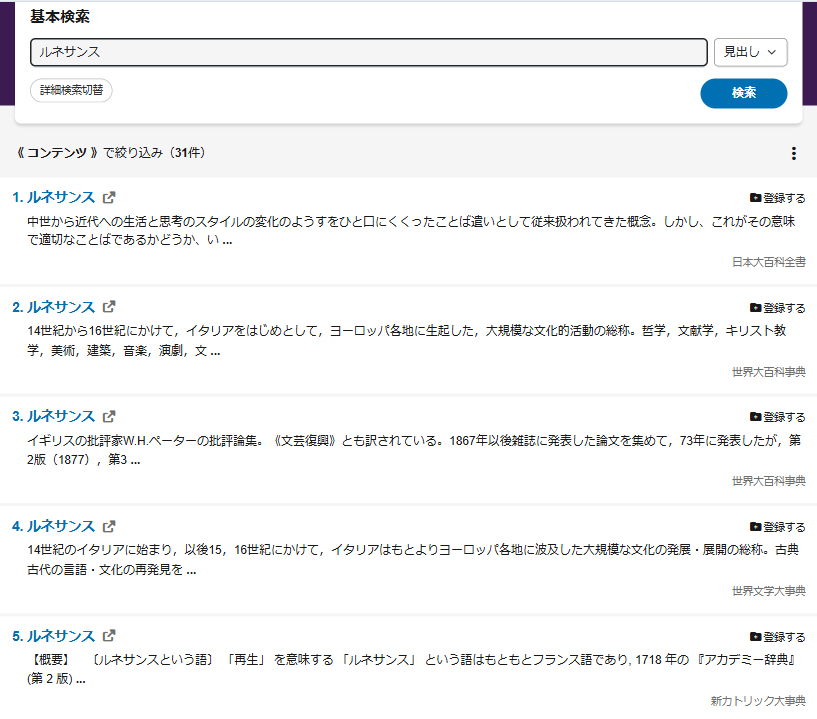817x719 pixels.
Task: Open external link icon beside result 5
Action: tap(109, 636)
